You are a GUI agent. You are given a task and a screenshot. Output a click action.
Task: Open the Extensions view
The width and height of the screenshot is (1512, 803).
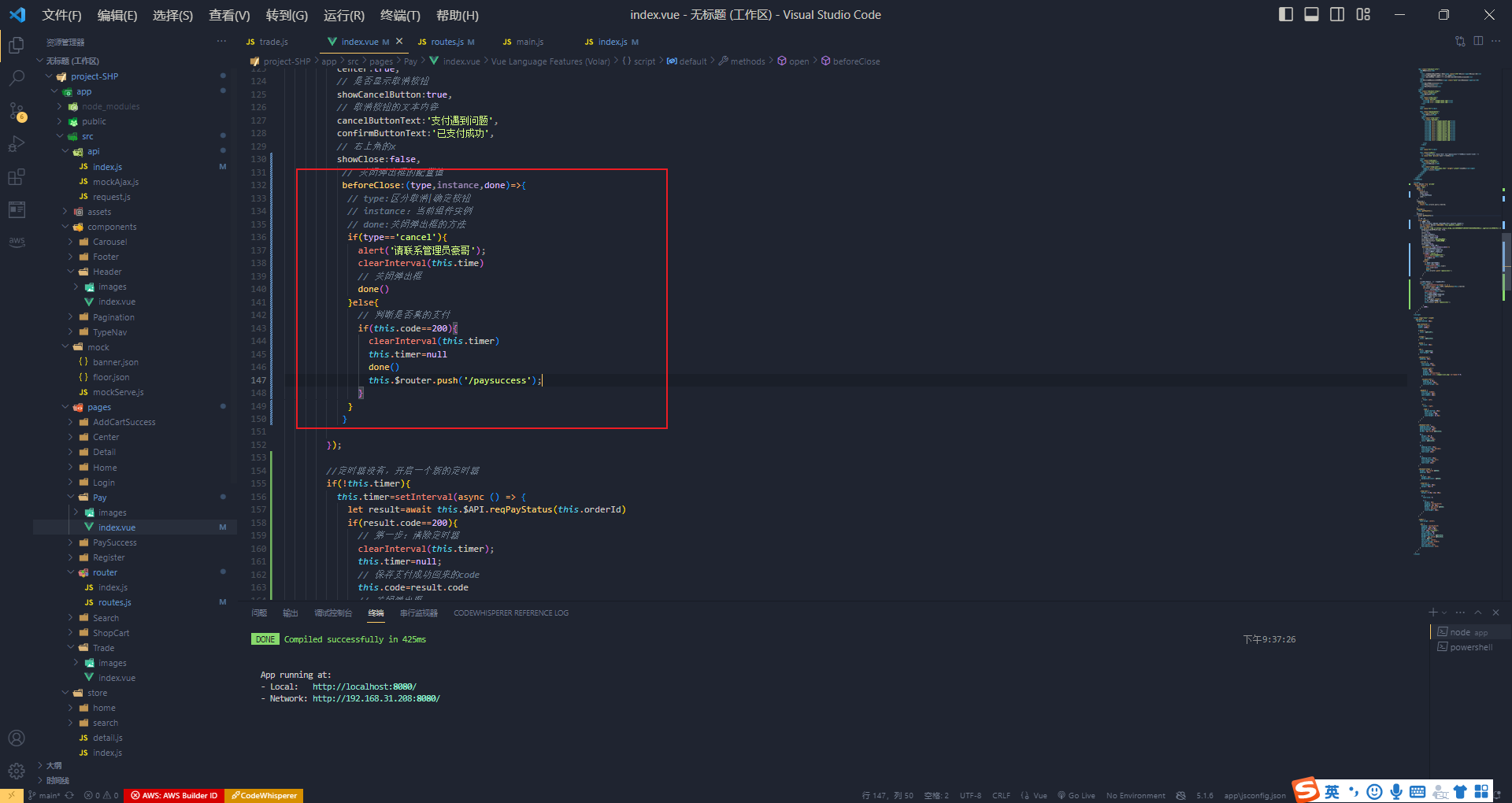tap(17, 177)
